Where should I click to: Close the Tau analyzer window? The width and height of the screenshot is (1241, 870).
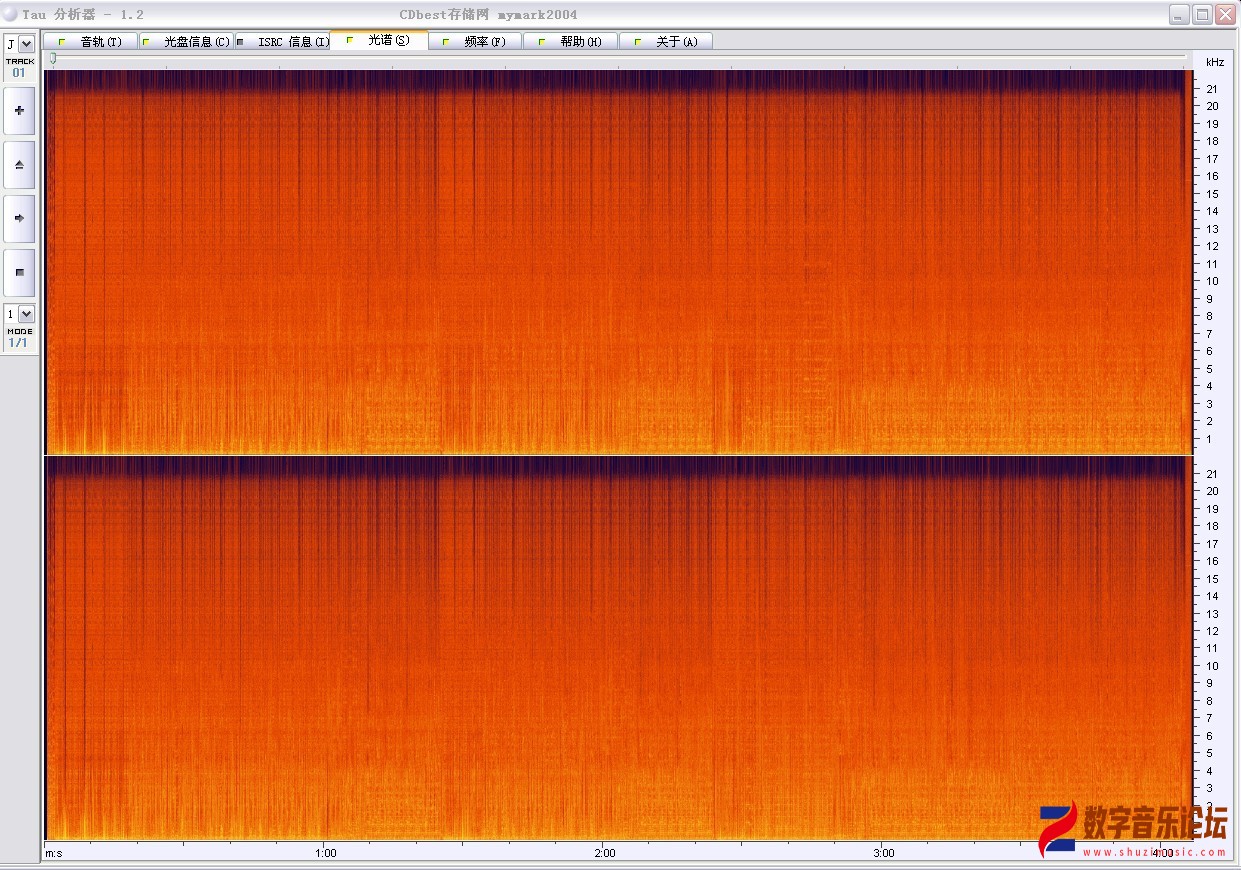pyautogui.click(x=1226, y=14)
